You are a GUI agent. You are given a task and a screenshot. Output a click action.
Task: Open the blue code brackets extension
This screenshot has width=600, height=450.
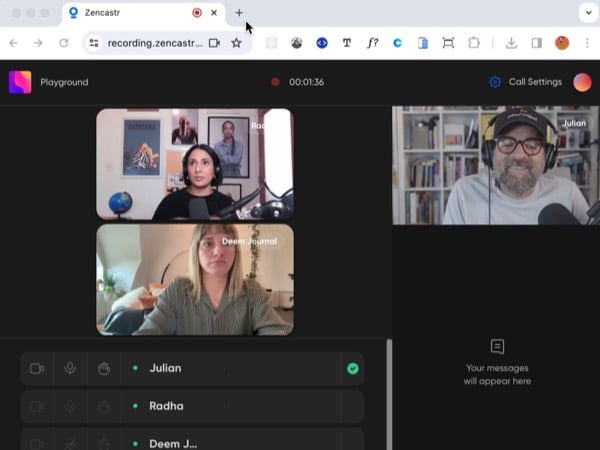[x=322, y=43]
